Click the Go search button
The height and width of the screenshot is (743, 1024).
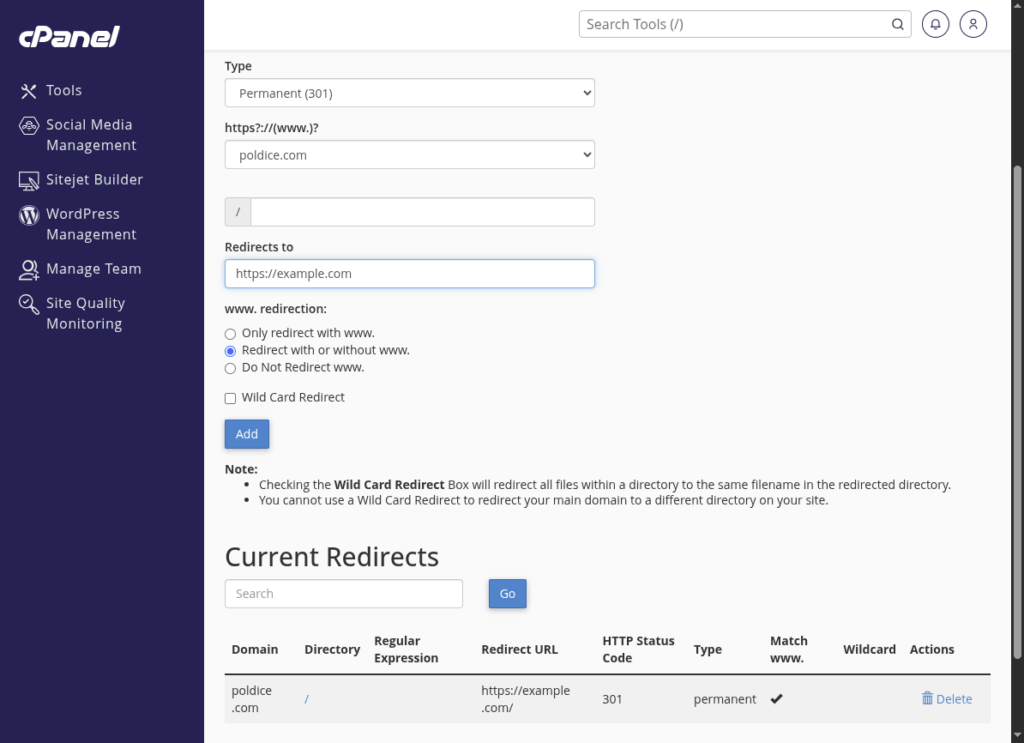tap(507, 594)
